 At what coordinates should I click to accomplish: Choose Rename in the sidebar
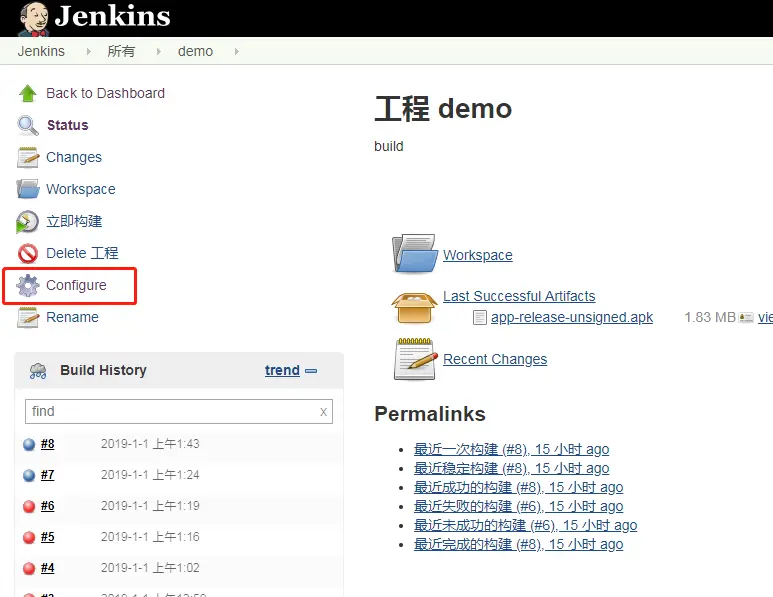72,317
